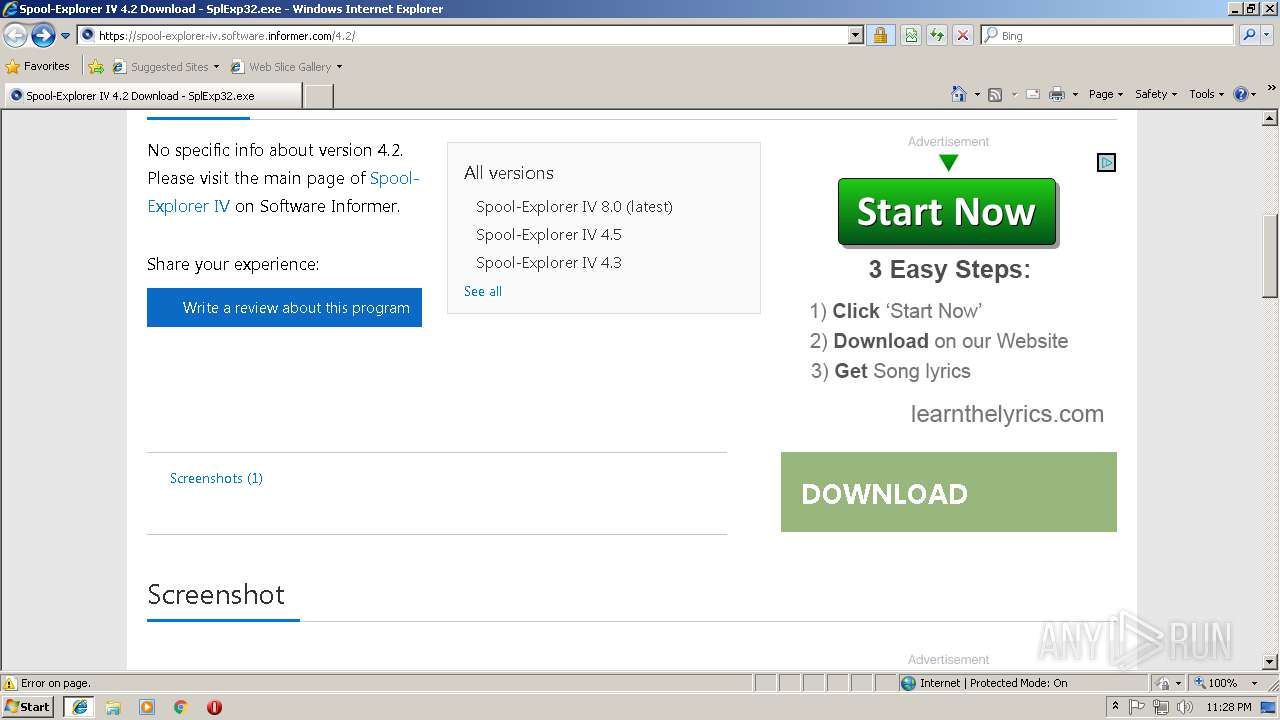1280x720 pixels.
Task: Click the magnifier Search button
Action: [1249, 35]
